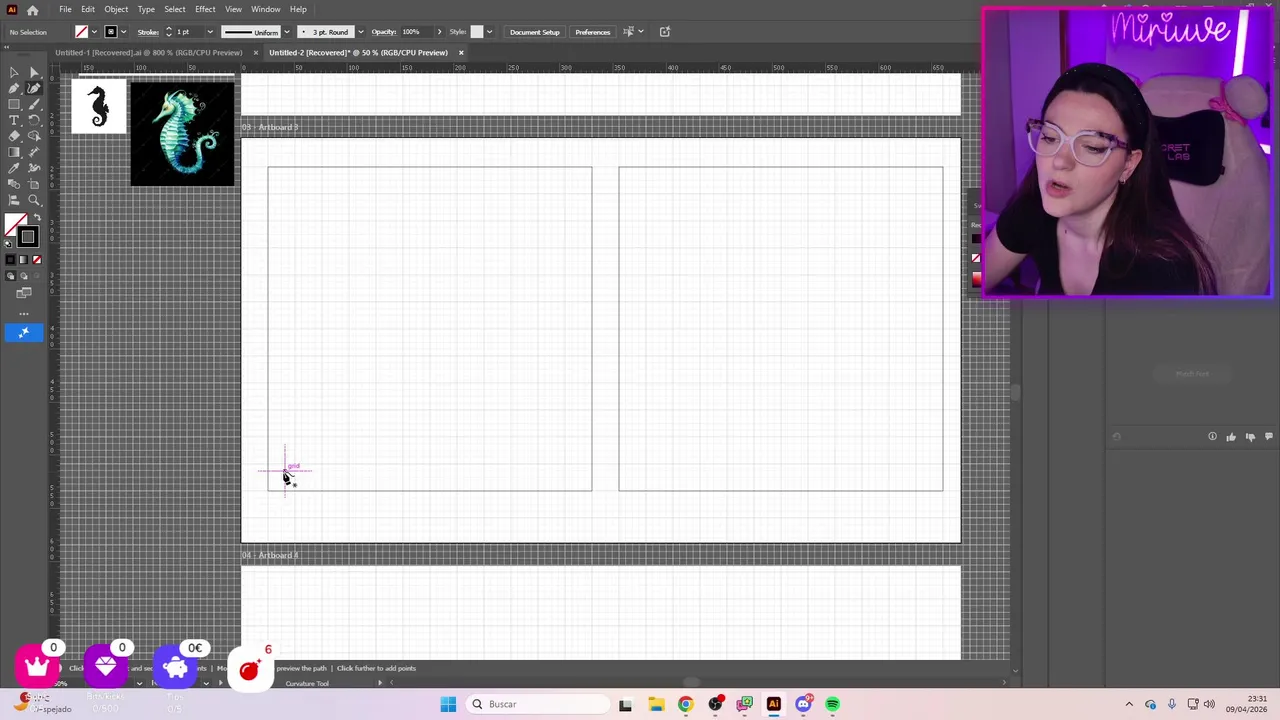Open the stroke weight dropdown
1280x720 pixels.
209,32
